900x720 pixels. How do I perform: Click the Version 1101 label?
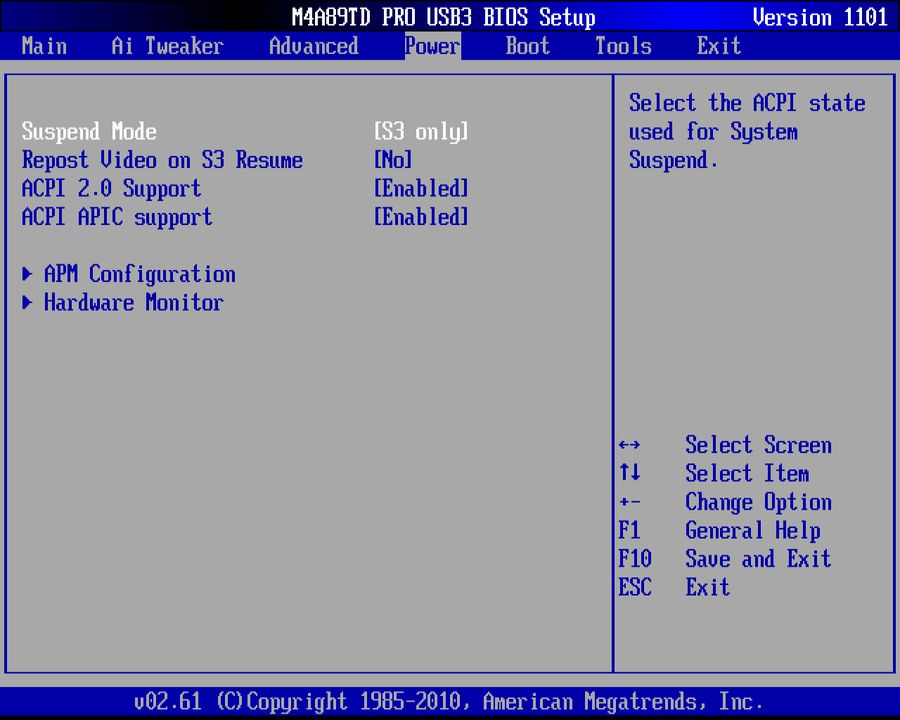tap(820, 17)
